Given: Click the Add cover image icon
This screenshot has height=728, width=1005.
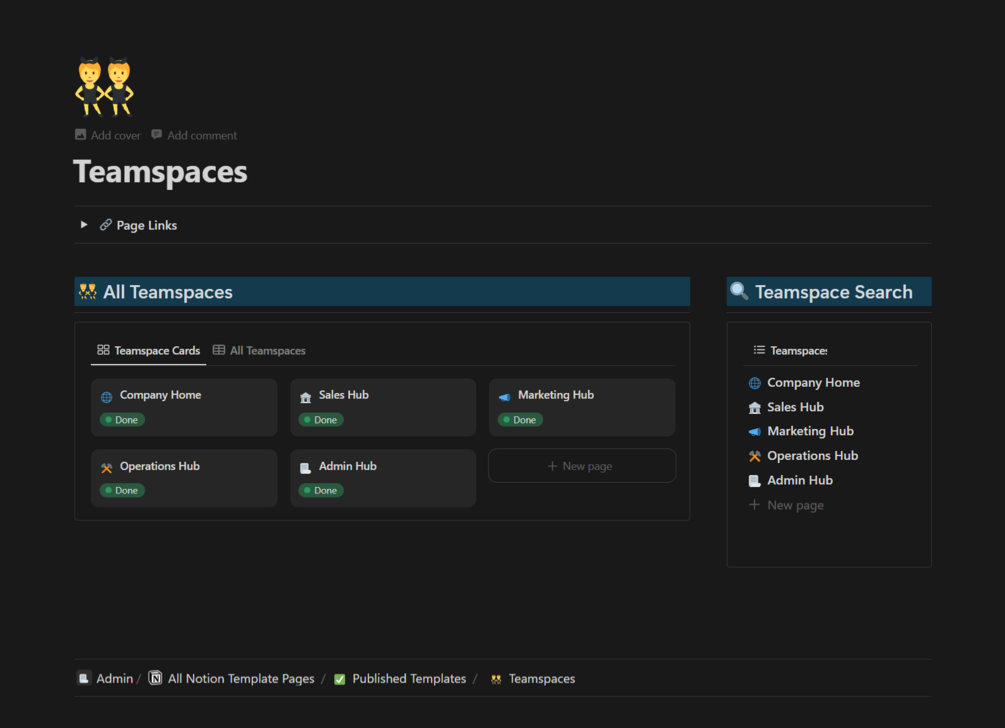Looking at the screenshot, I should click(x=81, y=135).
